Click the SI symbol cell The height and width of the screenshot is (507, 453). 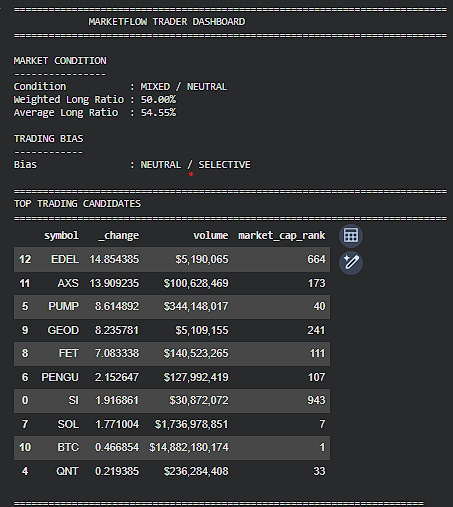74,400
